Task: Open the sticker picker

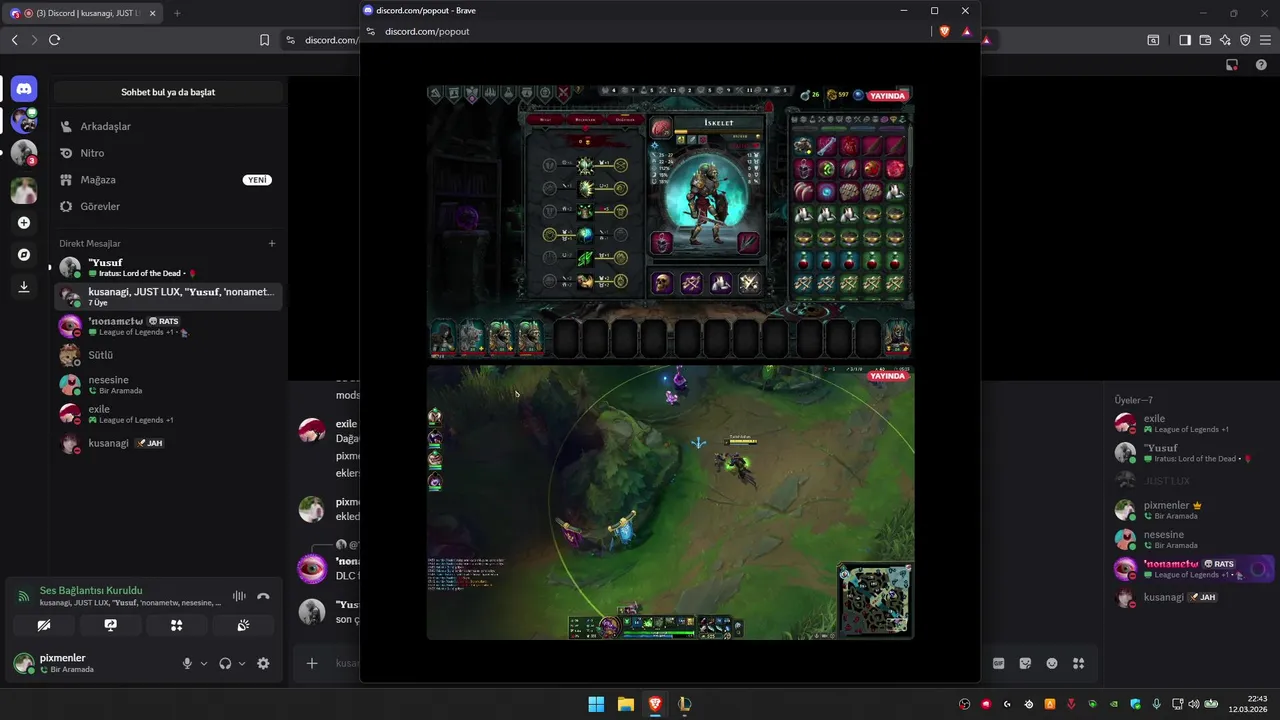Action: point(1025,663)
